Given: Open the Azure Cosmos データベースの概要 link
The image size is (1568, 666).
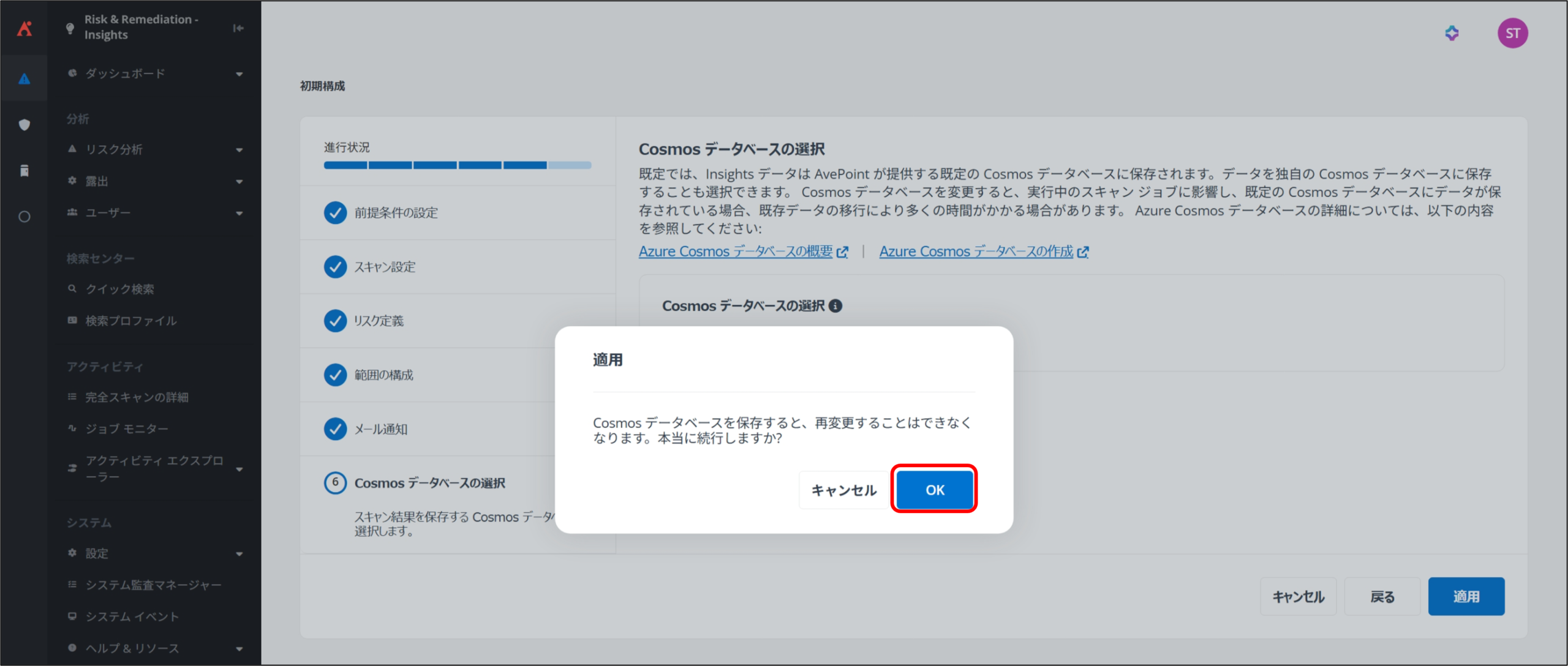Looking at the screenshot, I should coord(736,252).
